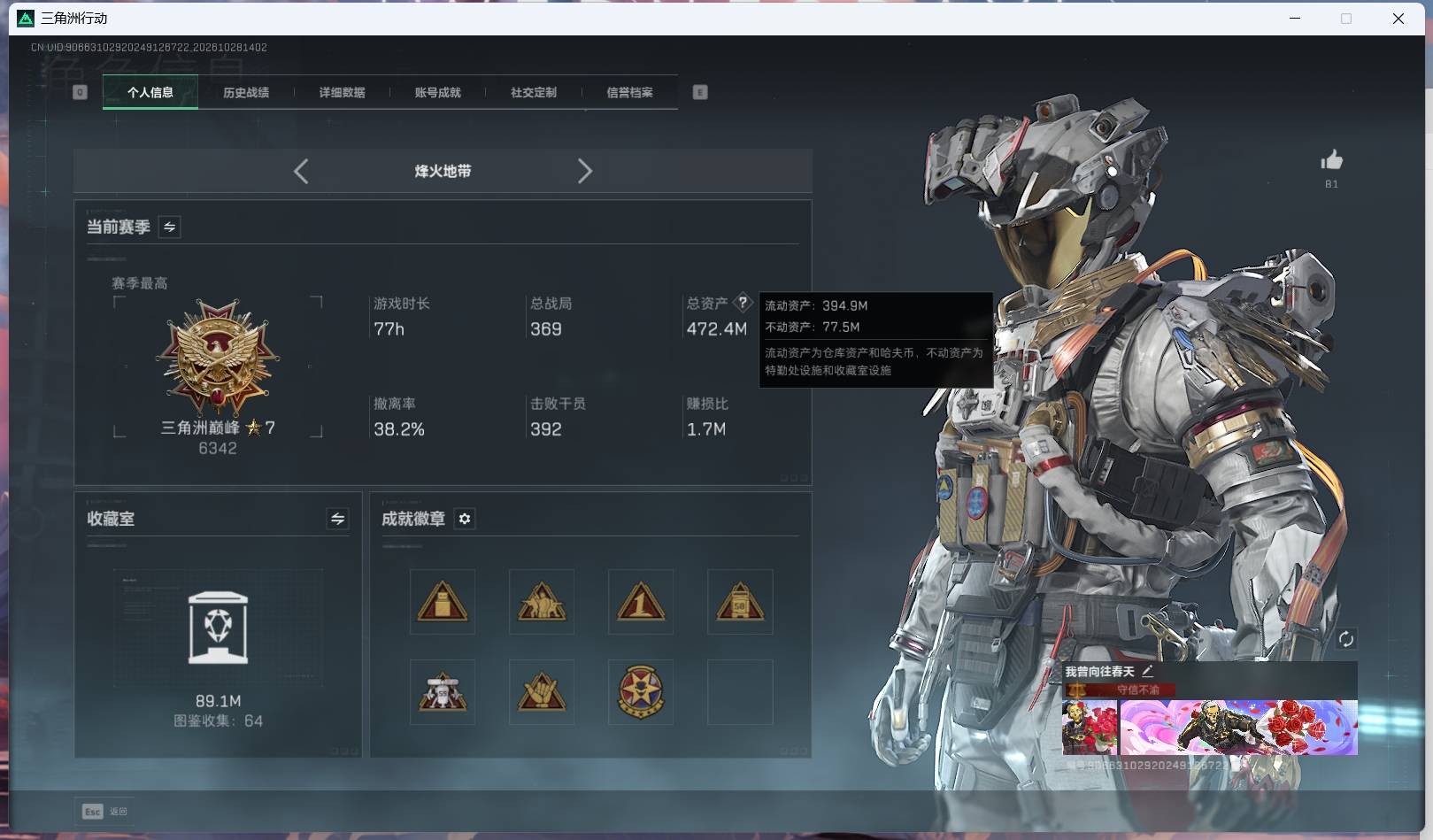Click the thumbs-up like icon
The height and width of the screenshot is (840, 1433).
click(1331, 160)
